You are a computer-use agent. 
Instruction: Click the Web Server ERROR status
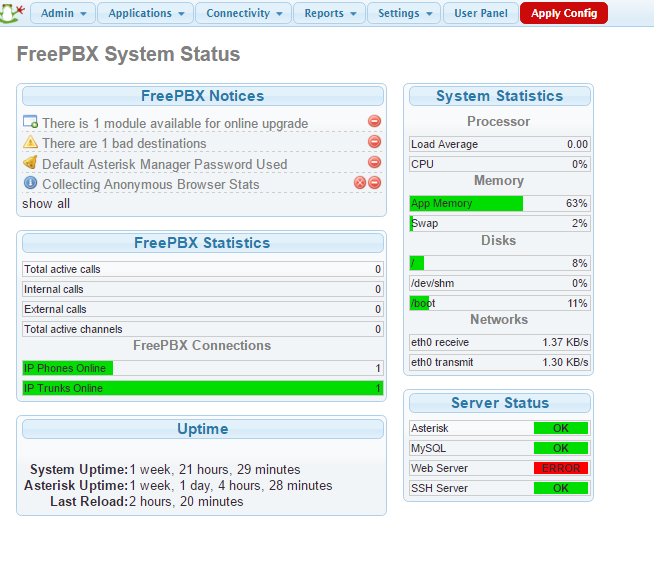[x=561, y=468]
